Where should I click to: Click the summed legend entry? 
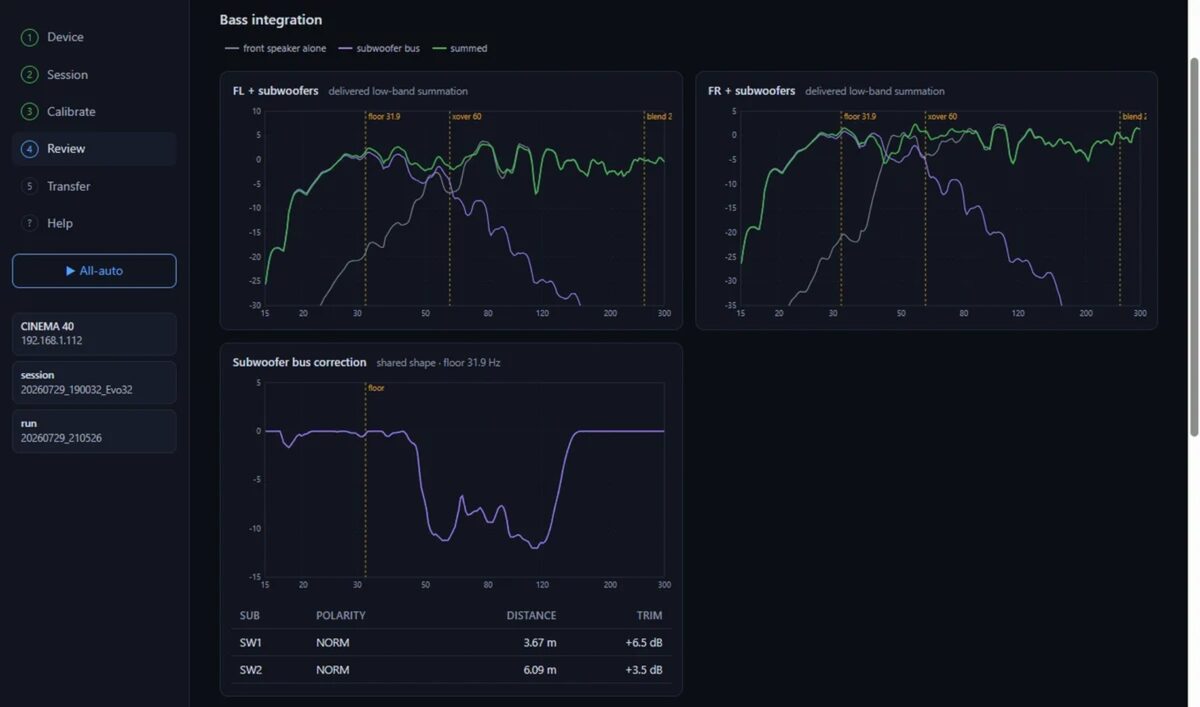(460, 48)
